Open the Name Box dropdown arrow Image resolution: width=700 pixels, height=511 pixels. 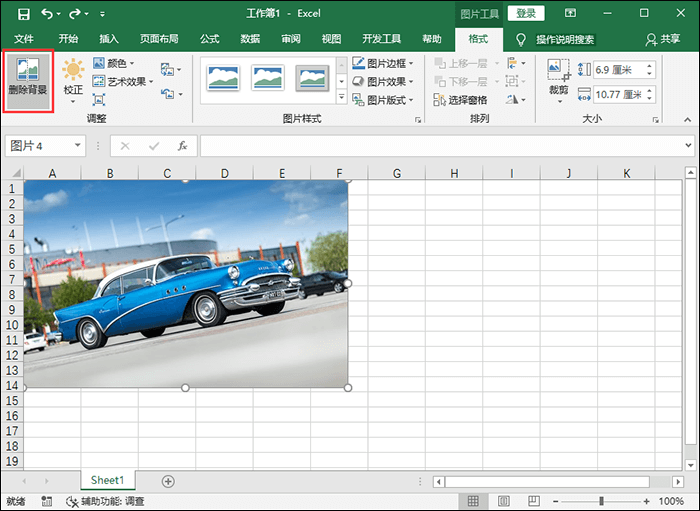tap(78, 145)
